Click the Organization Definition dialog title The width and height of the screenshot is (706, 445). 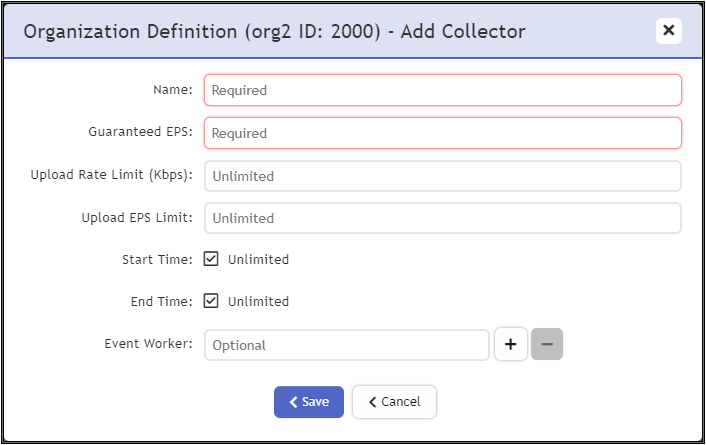274,32
